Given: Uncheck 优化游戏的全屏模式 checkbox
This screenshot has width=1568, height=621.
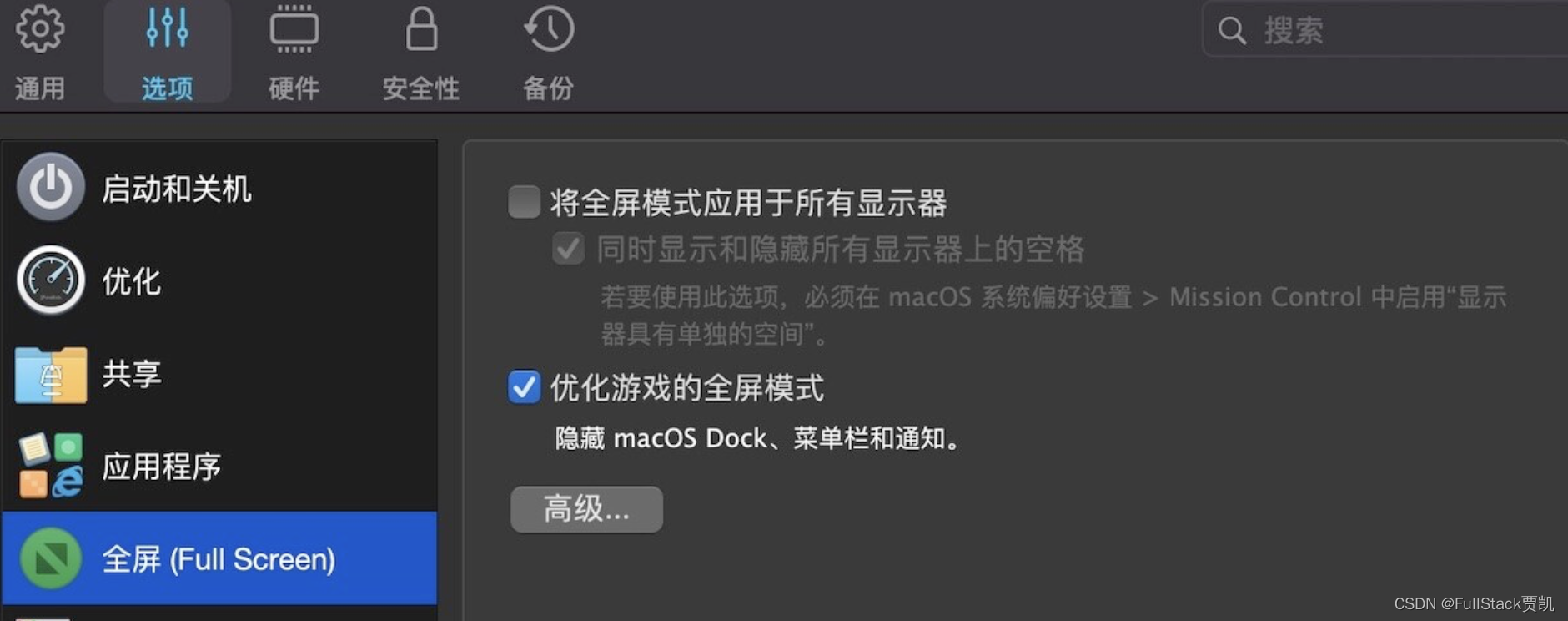Looking at the screenshot, I should click(x=525, y=387).
